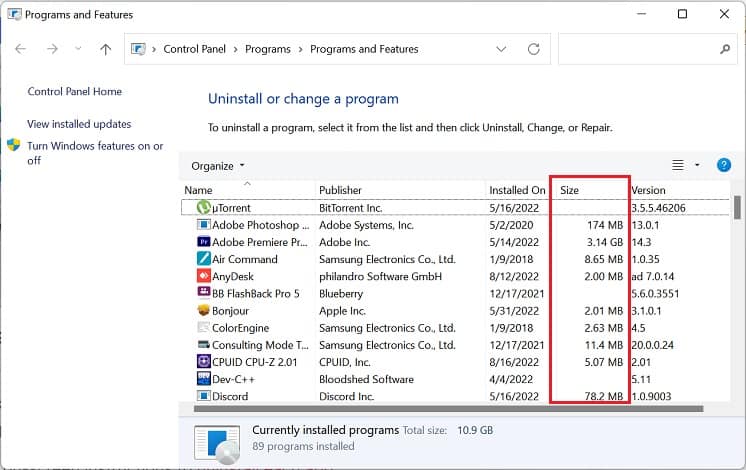Click the µTorrent program icon
746x470 pixels.
[x=204, y=207]
